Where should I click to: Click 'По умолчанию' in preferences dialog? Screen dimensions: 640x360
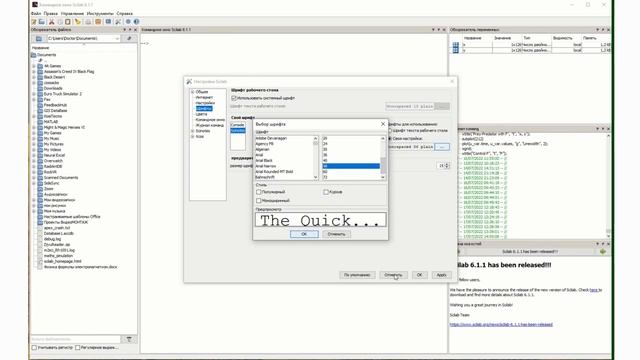tap(357, 275)
